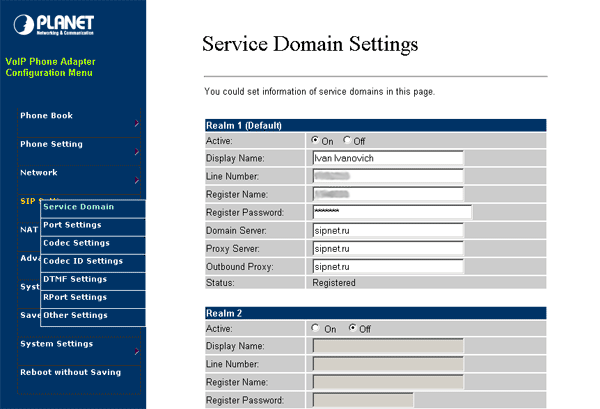The image size is (600, 409).
Task: Expand the Phone Setting menu arrow
Action: click(137, 152)
